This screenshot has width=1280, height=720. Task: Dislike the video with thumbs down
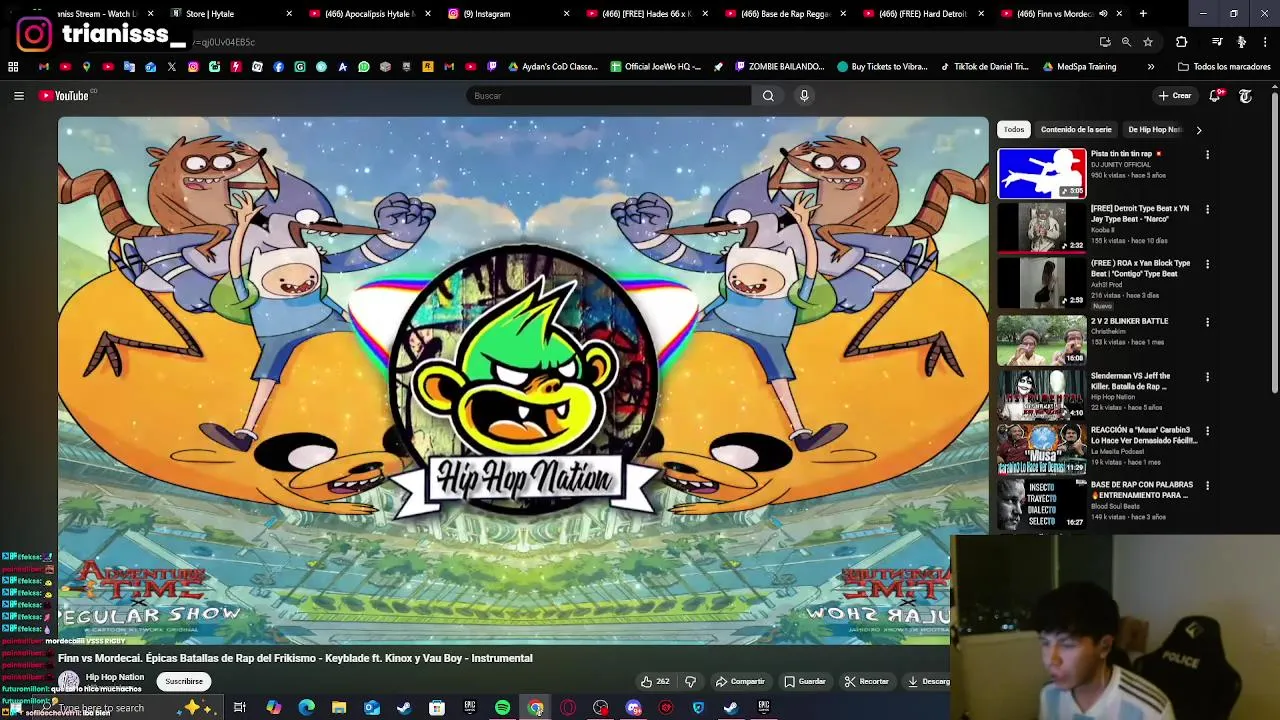(690, 682)
